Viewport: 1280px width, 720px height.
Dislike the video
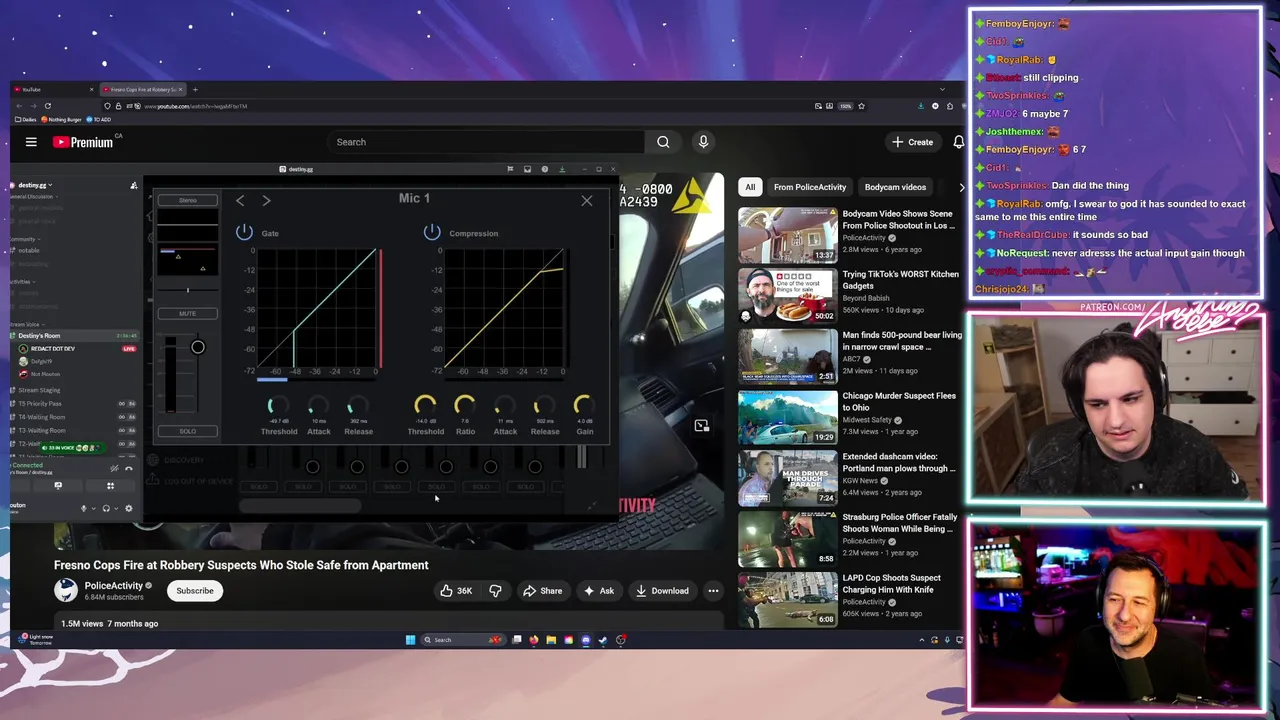click(495, 591)
